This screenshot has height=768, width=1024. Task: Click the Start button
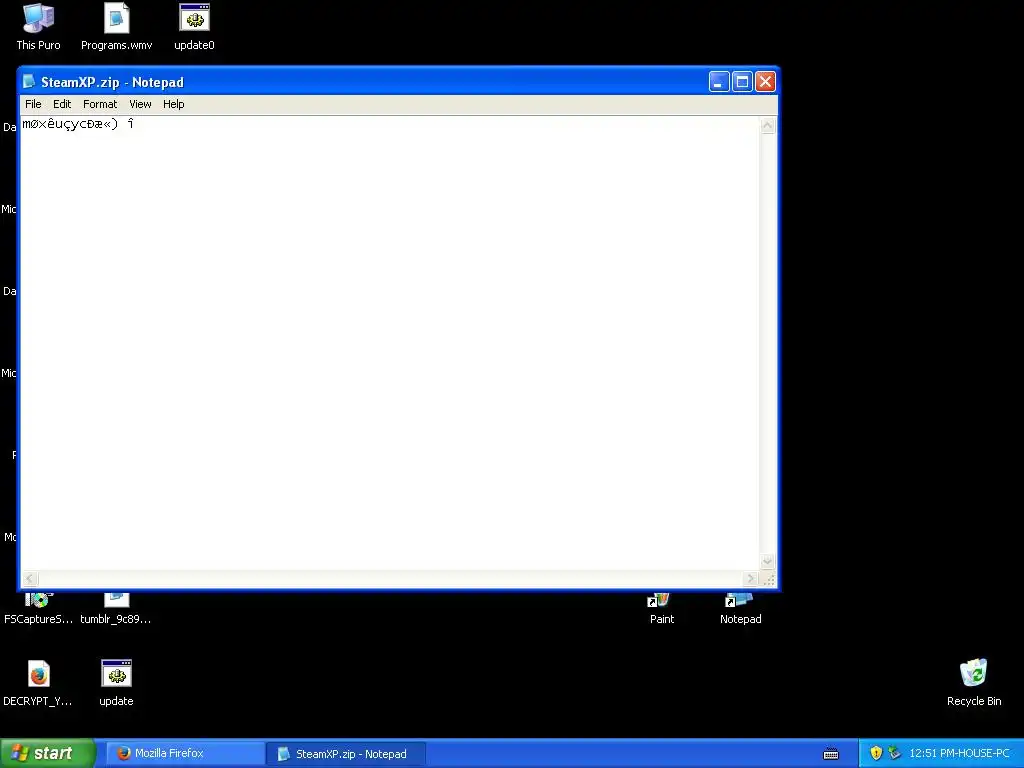pos(47,753)
